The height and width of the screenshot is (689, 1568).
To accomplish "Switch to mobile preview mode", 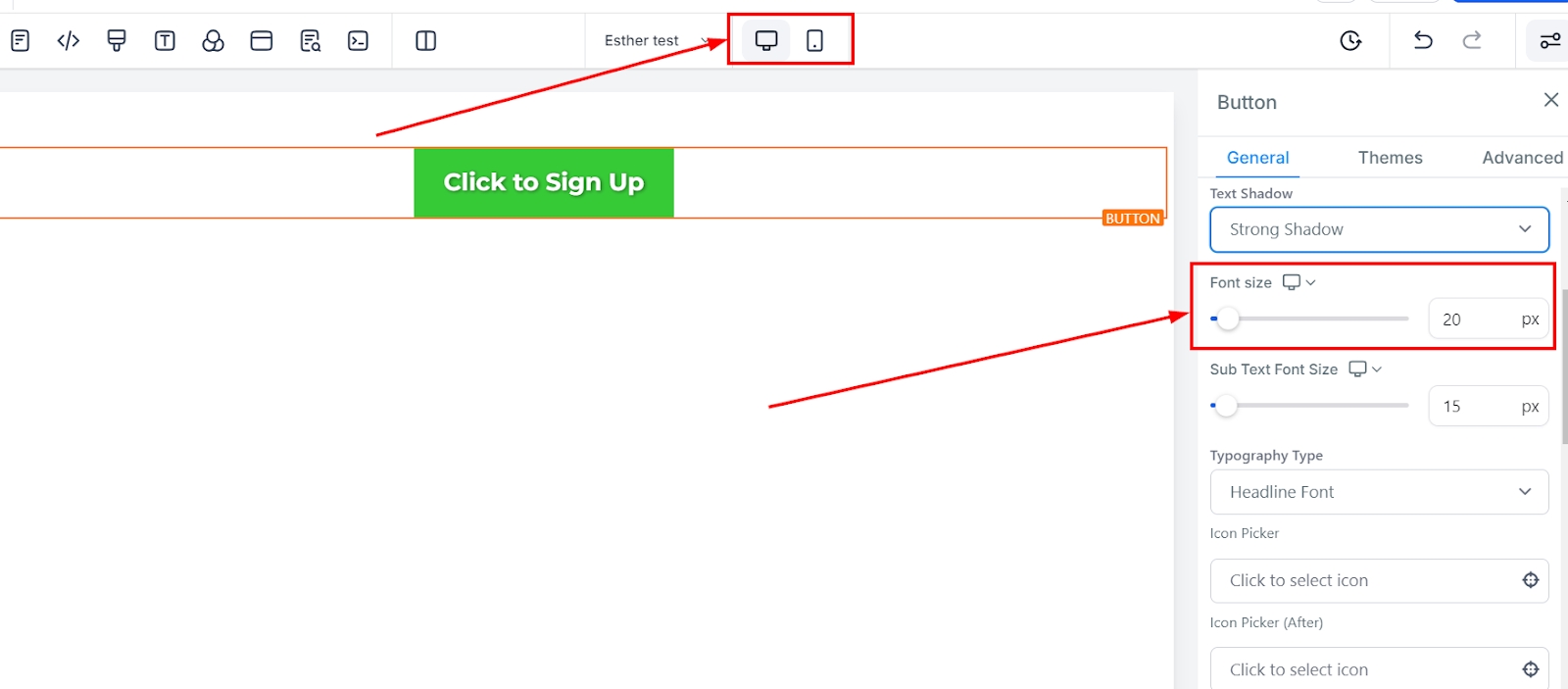I will [x=814, y=40].
